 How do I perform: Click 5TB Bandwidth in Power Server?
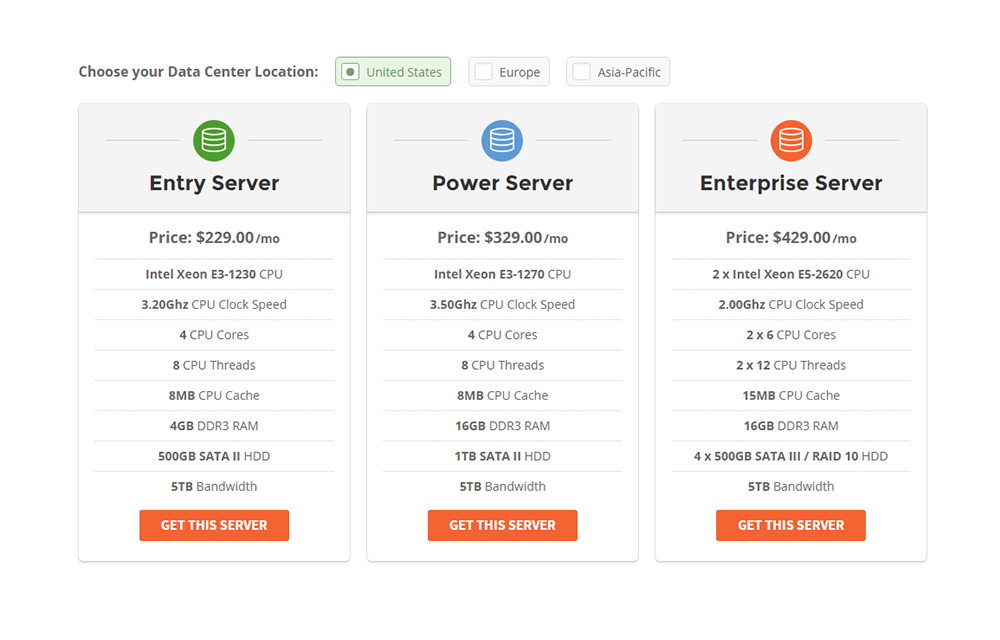[503, 486]
